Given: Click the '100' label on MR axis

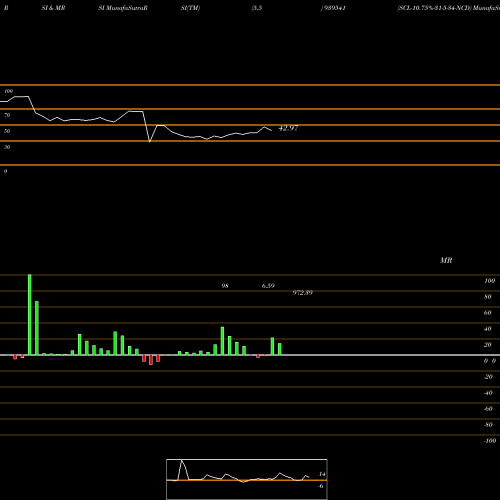Looking at the screenshot, I should point(489,281).
